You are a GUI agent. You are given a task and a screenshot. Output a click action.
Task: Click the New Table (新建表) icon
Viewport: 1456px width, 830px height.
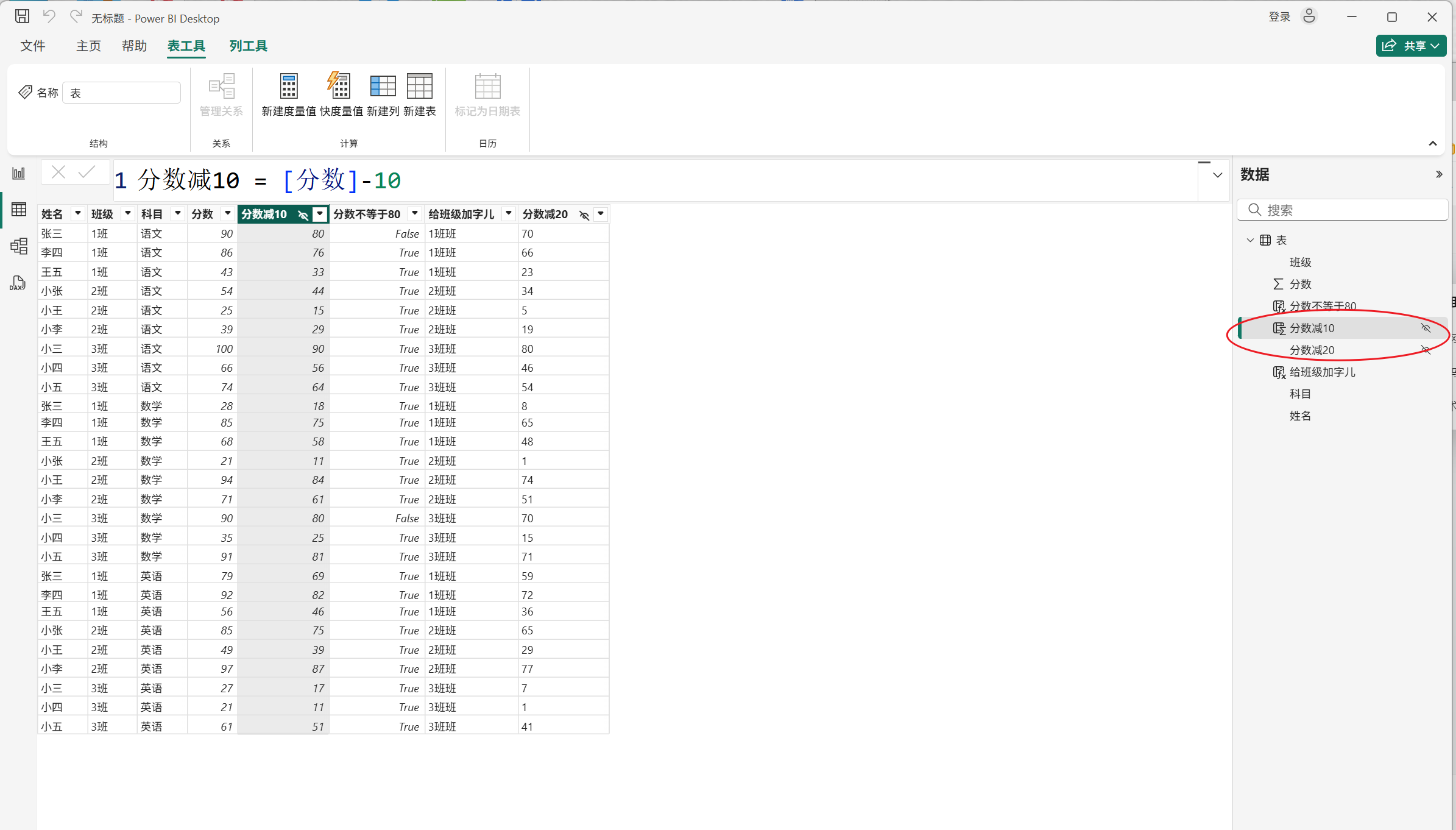tap(419, 87)
